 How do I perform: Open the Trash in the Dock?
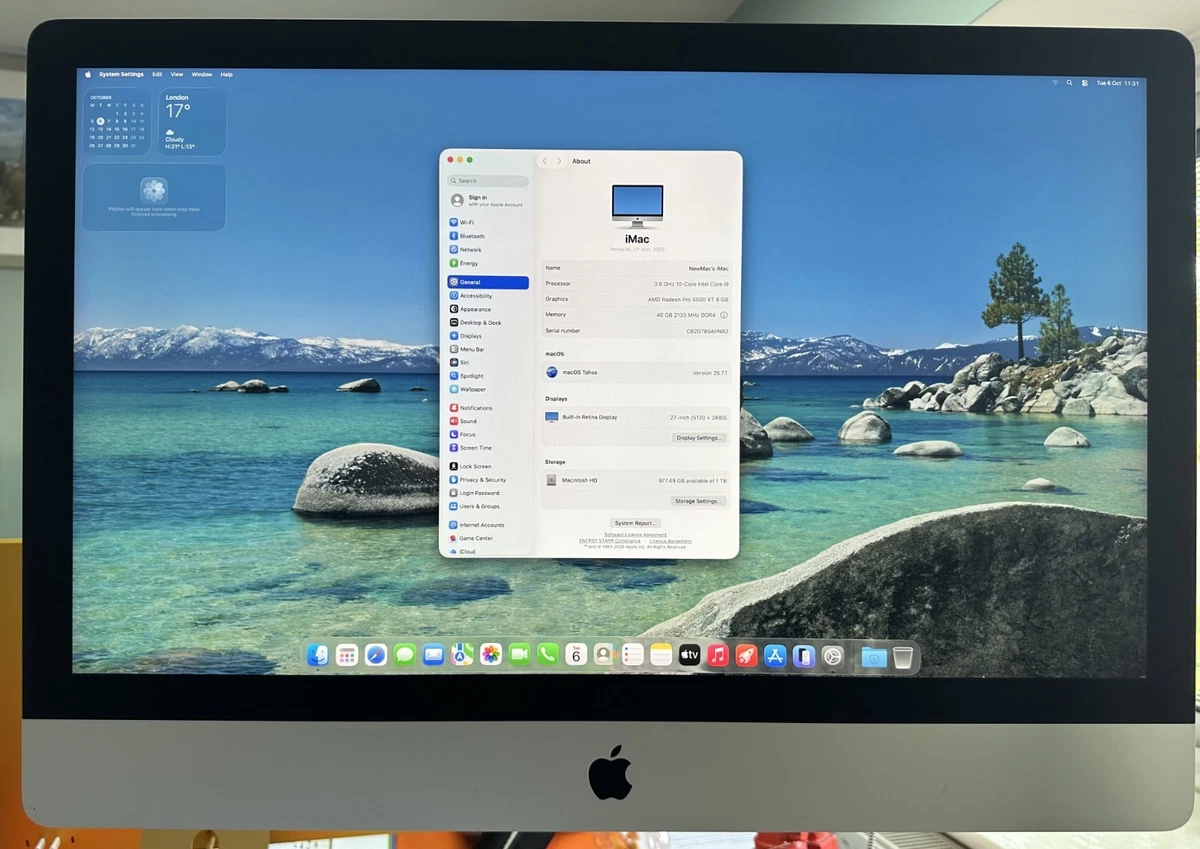click(903, 657)
